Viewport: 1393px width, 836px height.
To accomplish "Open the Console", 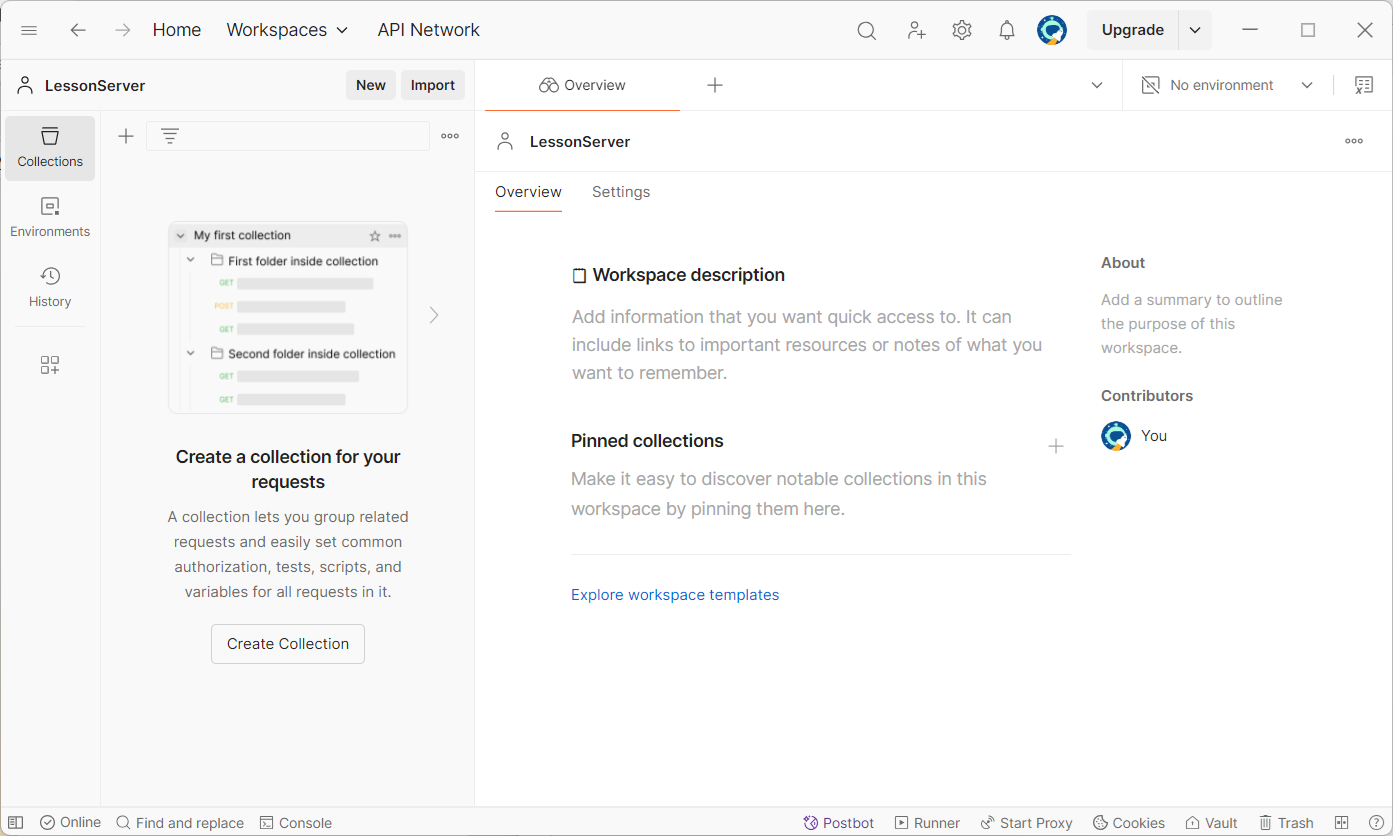I will click(296, 823).
